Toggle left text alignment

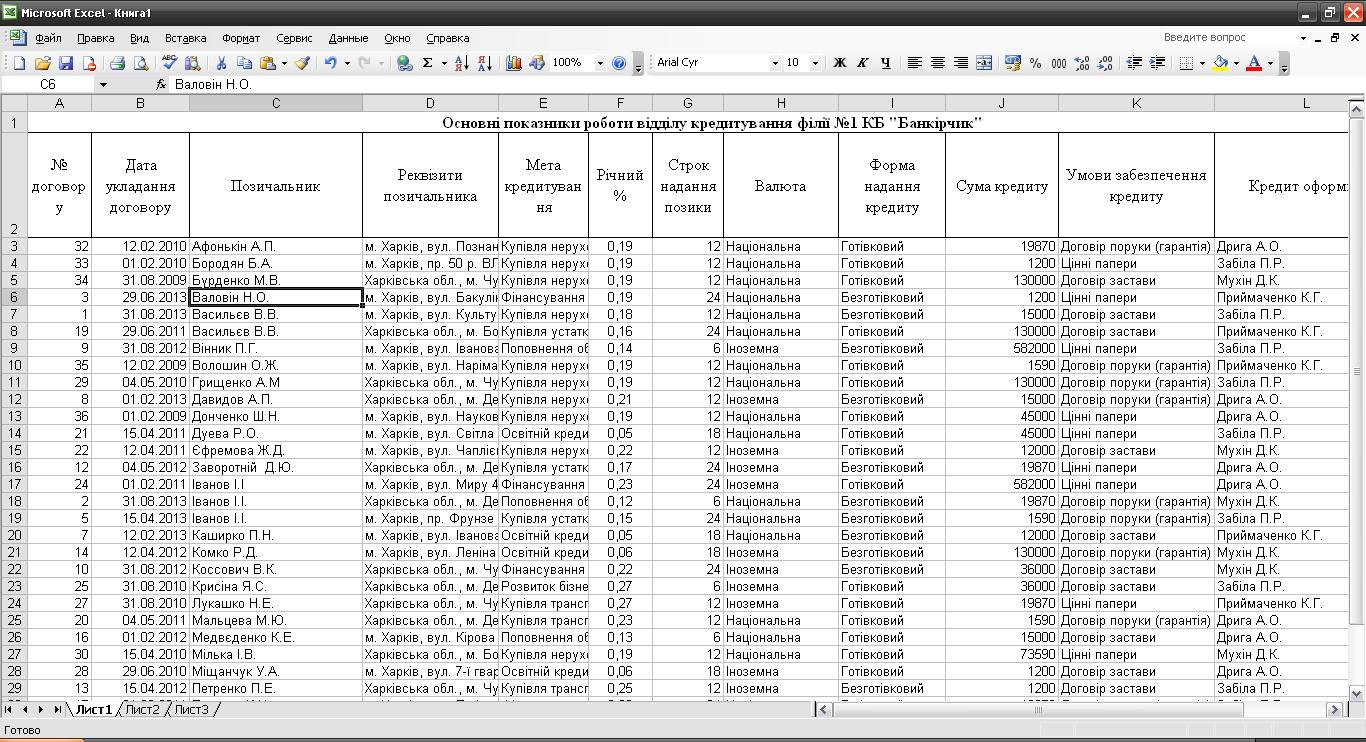click(x=914, y=63)
